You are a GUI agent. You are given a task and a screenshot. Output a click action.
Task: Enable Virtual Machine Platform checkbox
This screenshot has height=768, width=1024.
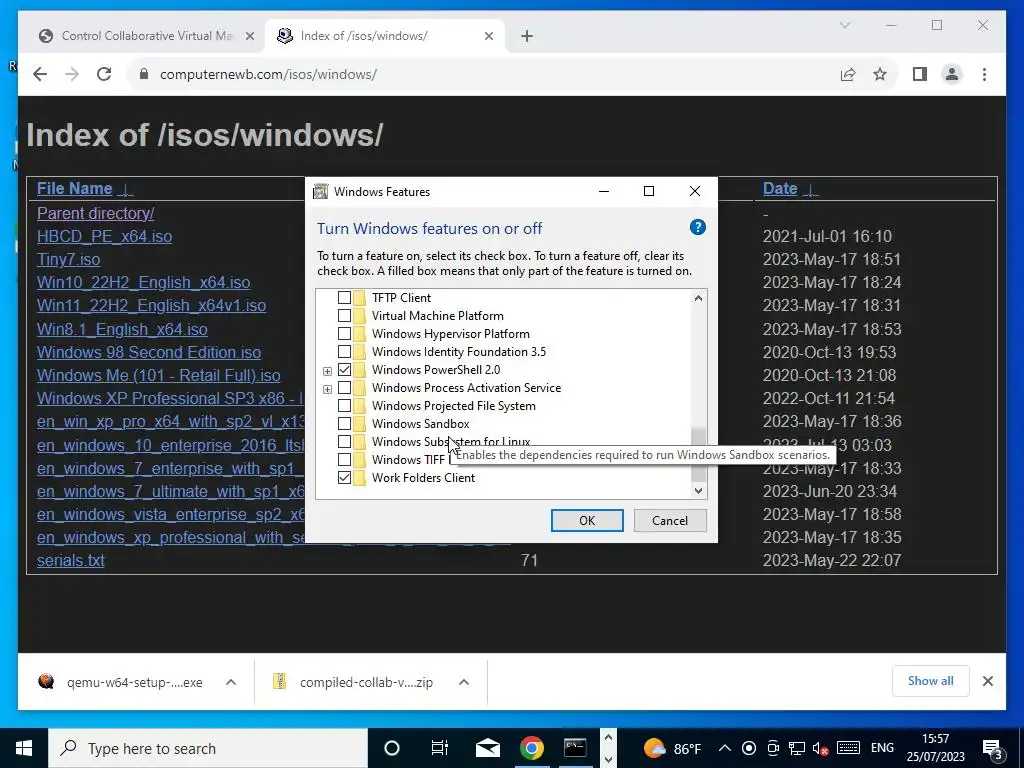point(344,315)
